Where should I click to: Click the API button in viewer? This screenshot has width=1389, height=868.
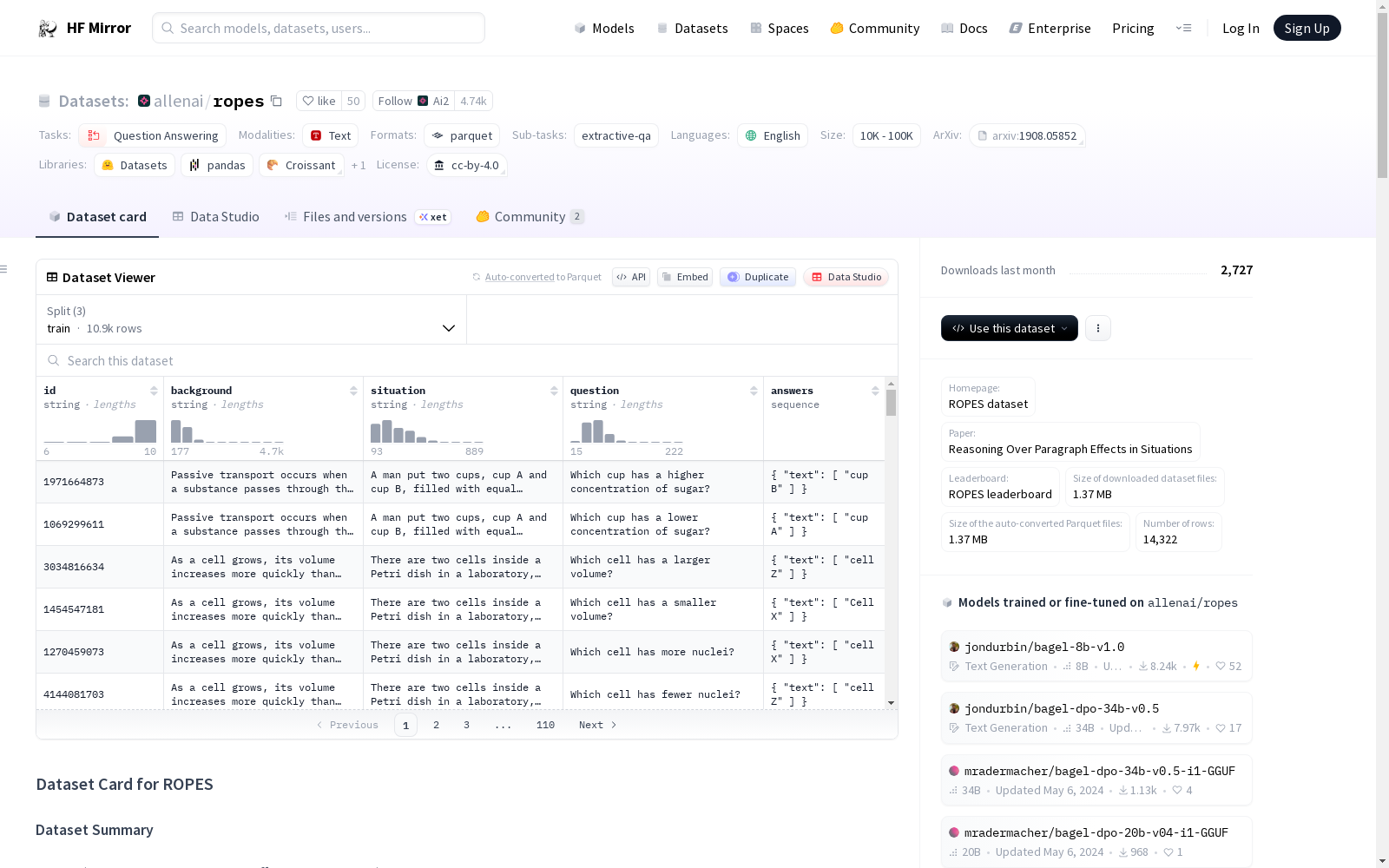tap(631, 277)
